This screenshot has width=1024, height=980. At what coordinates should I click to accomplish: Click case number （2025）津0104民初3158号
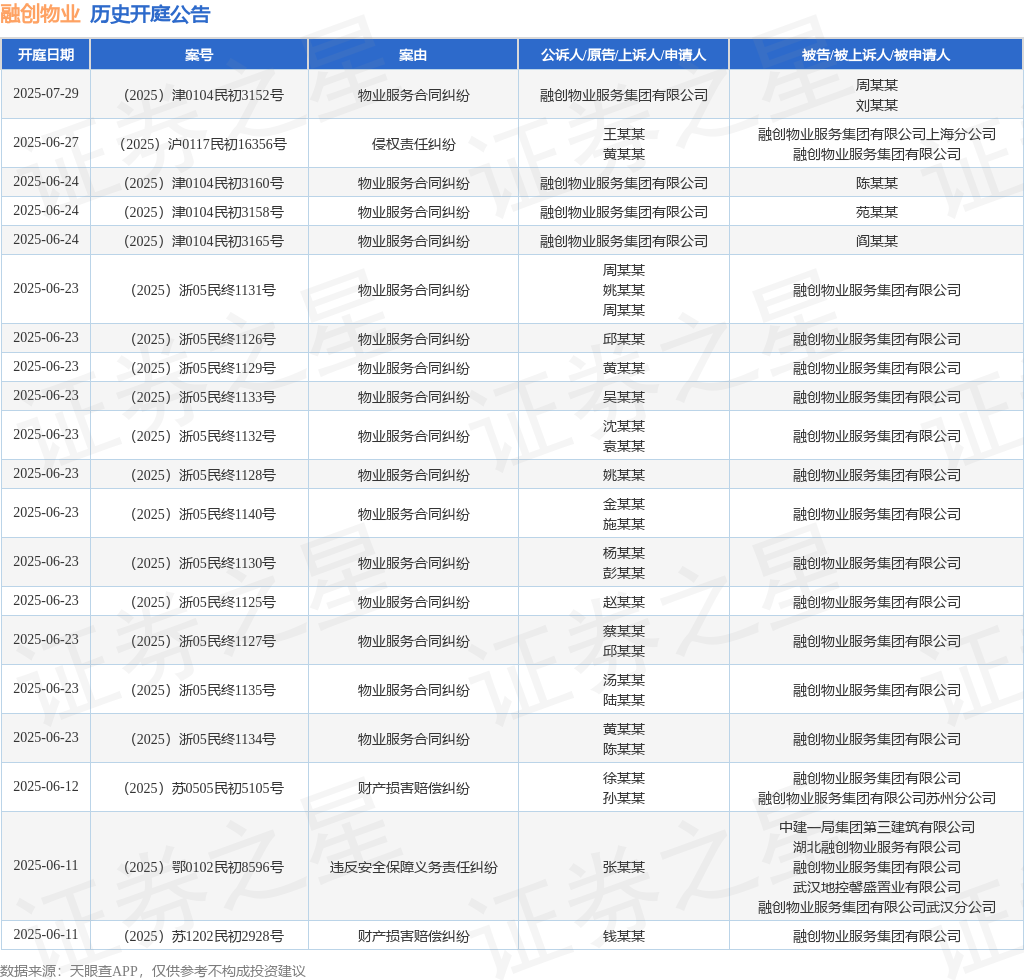pyautogui.click(x=204, y=212)
